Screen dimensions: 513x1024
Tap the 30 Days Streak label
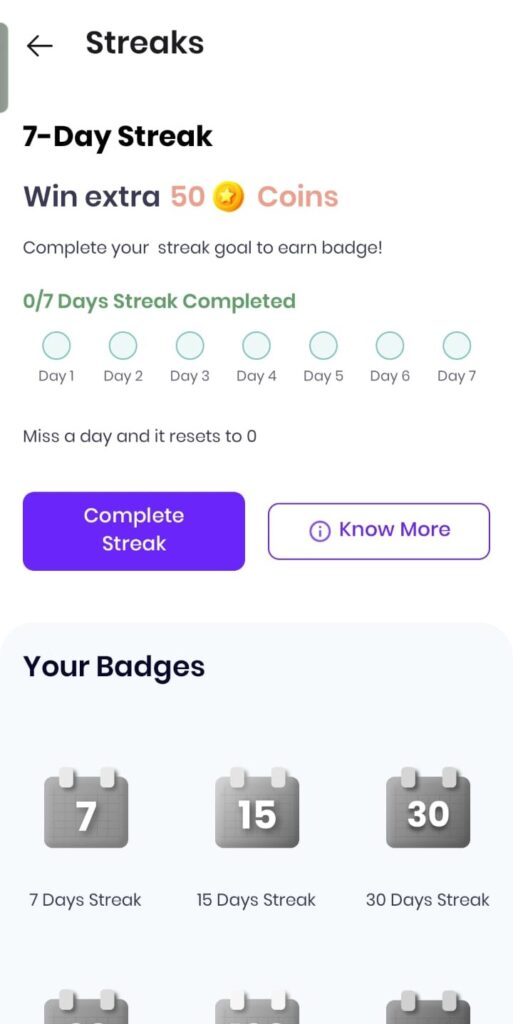(428, 900)
